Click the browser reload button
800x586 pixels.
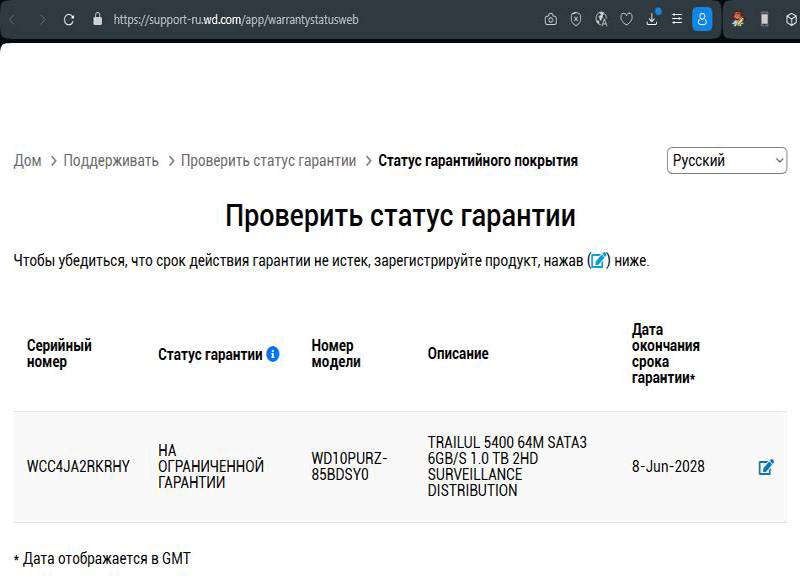point(69,19)
